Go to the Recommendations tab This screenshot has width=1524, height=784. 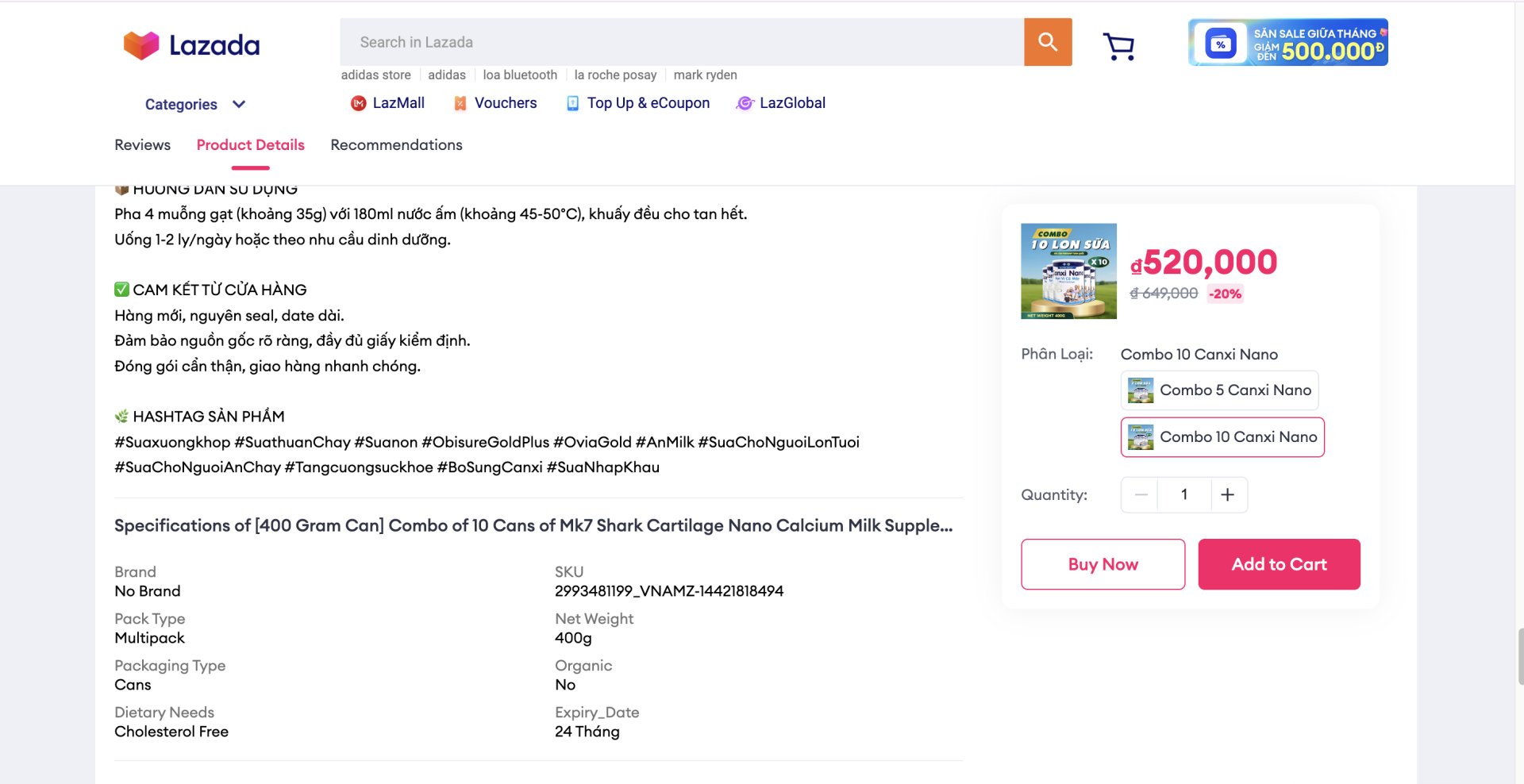pos(396,144)
